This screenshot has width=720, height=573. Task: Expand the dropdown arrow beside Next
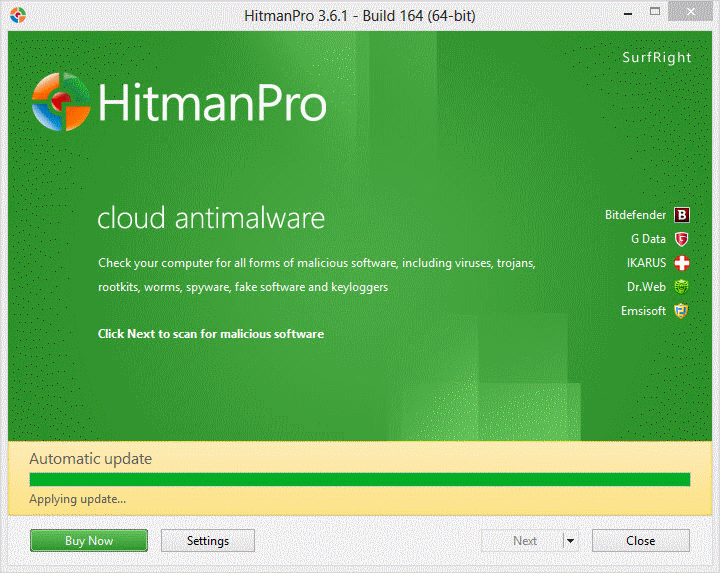click(x=570, y=541)
